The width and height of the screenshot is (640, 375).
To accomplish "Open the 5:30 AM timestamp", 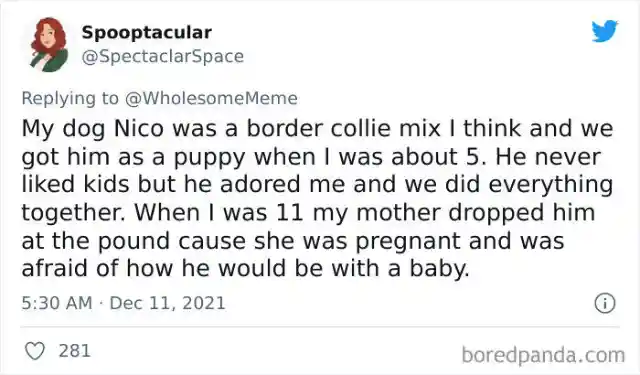I will [x=57, y=303].
